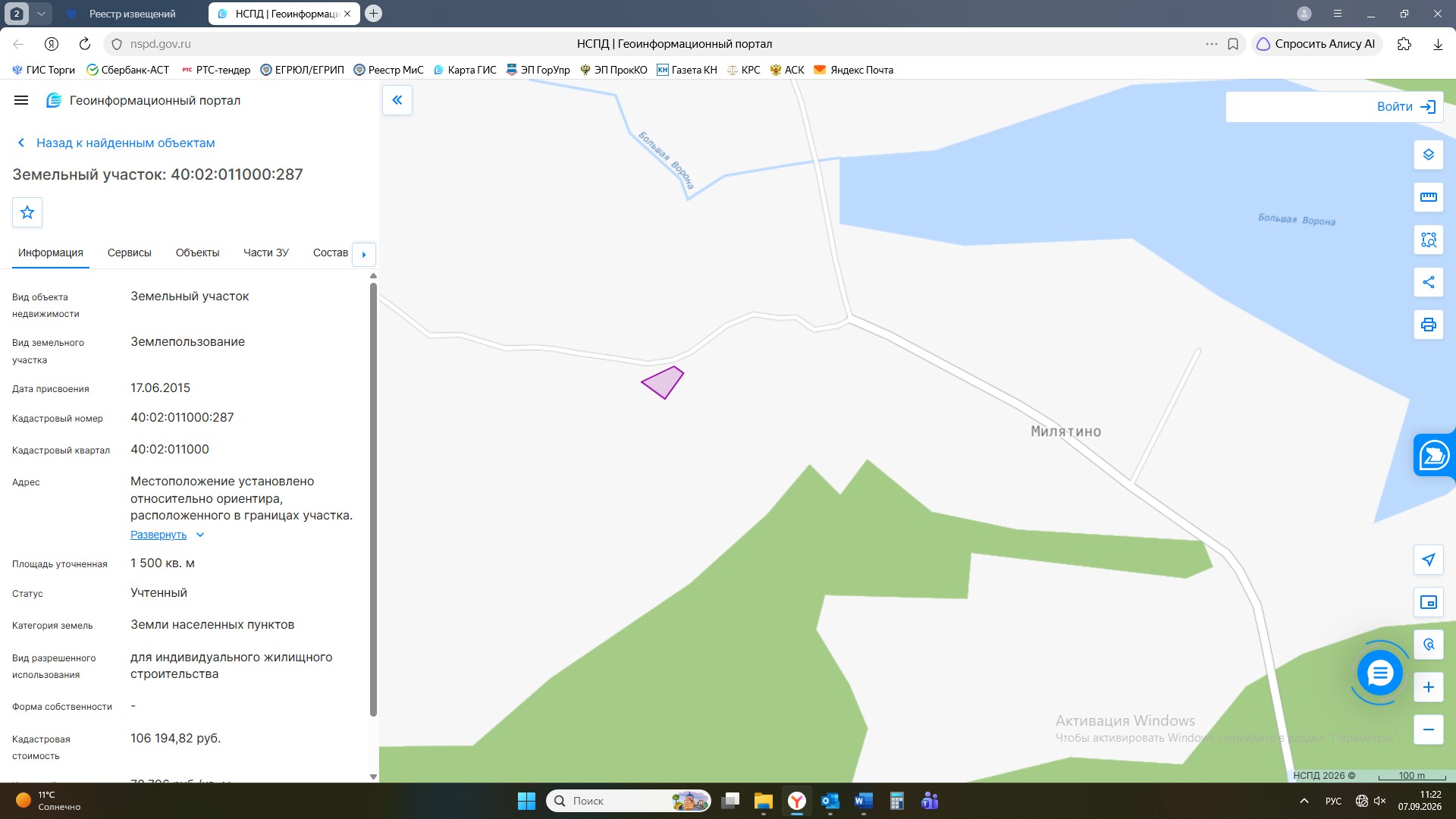Print the map via printer icon

[x=1429, y=325]
